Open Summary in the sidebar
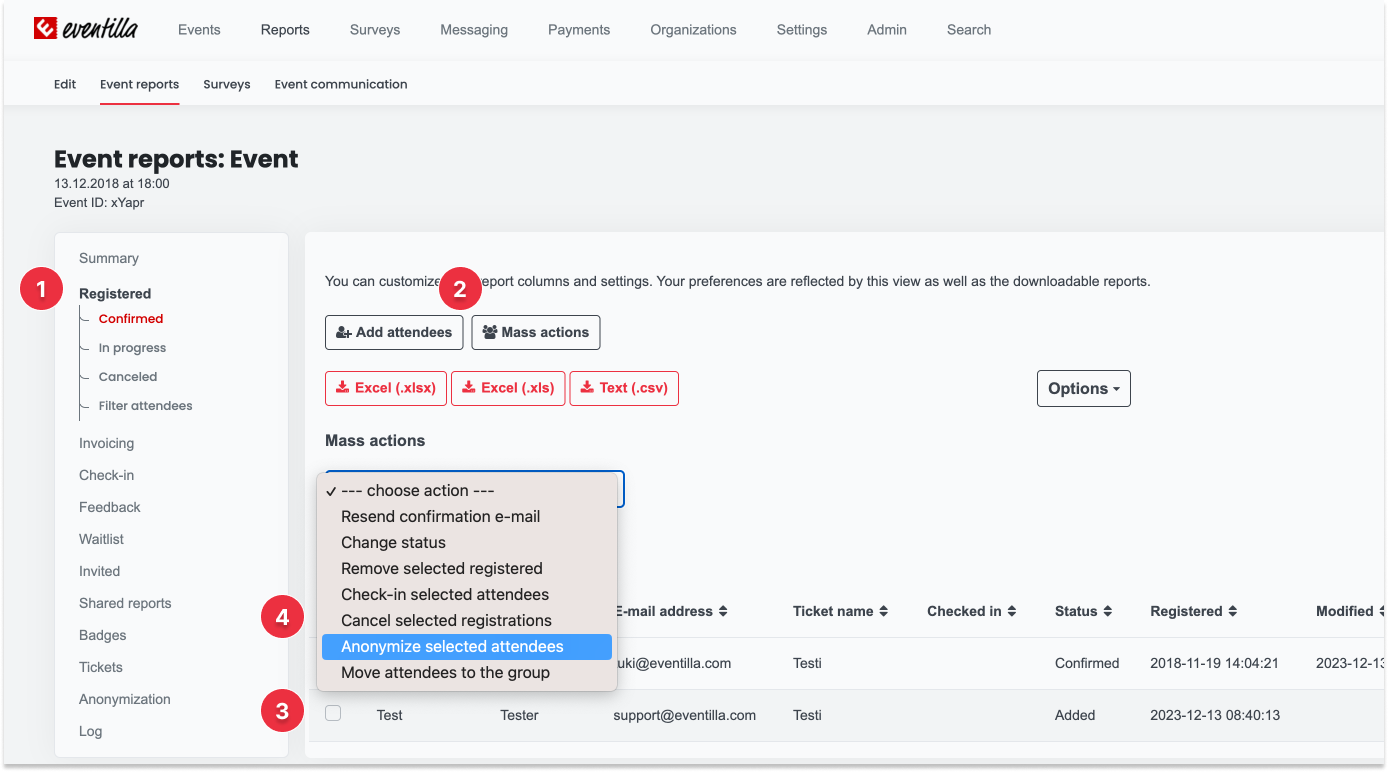This screenshot has width=1388, height=772. click(109, 258)
